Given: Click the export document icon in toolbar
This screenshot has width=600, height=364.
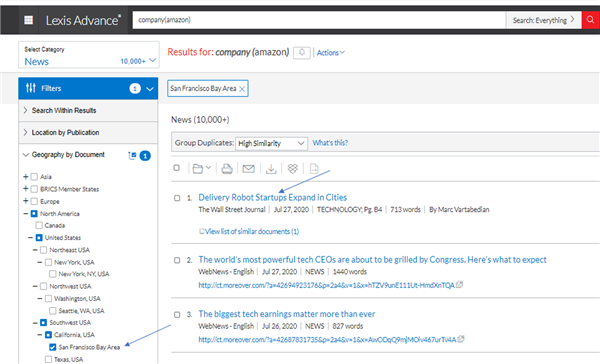Looking at the screenshot, I should pos(314,168).
